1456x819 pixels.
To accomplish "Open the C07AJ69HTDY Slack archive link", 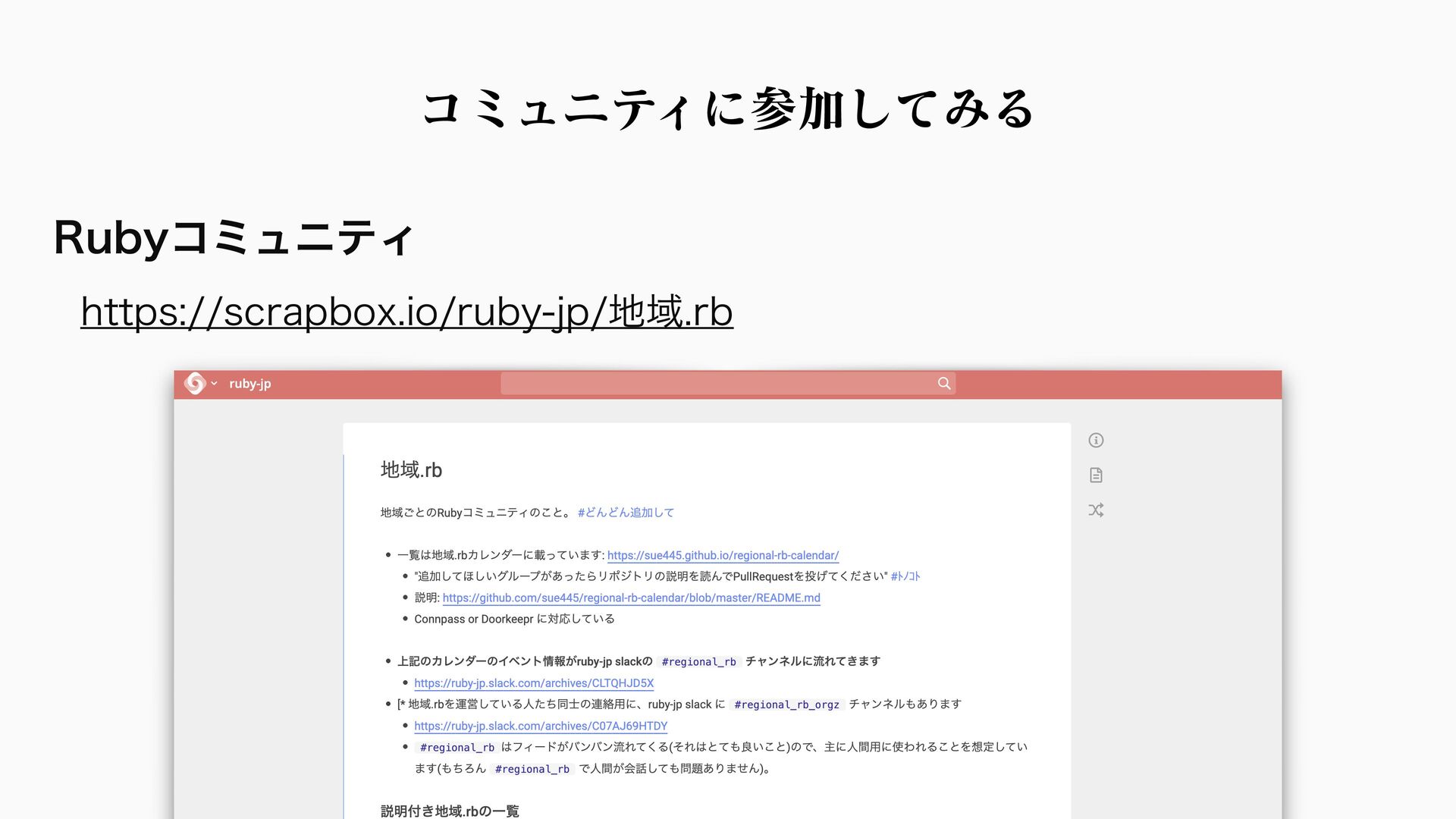I will click(540, 726).
